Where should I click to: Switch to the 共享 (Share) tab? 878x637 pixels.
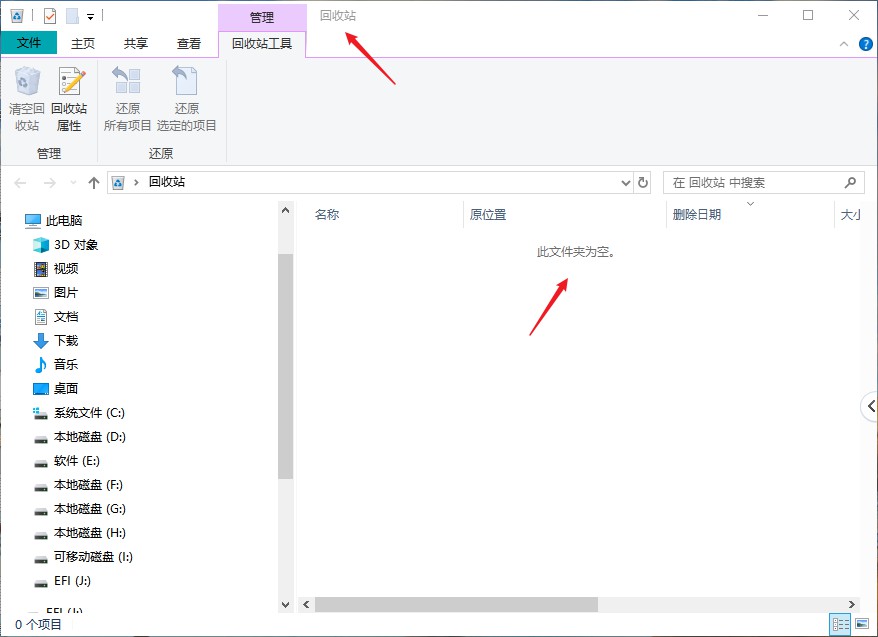pos(136,44)
